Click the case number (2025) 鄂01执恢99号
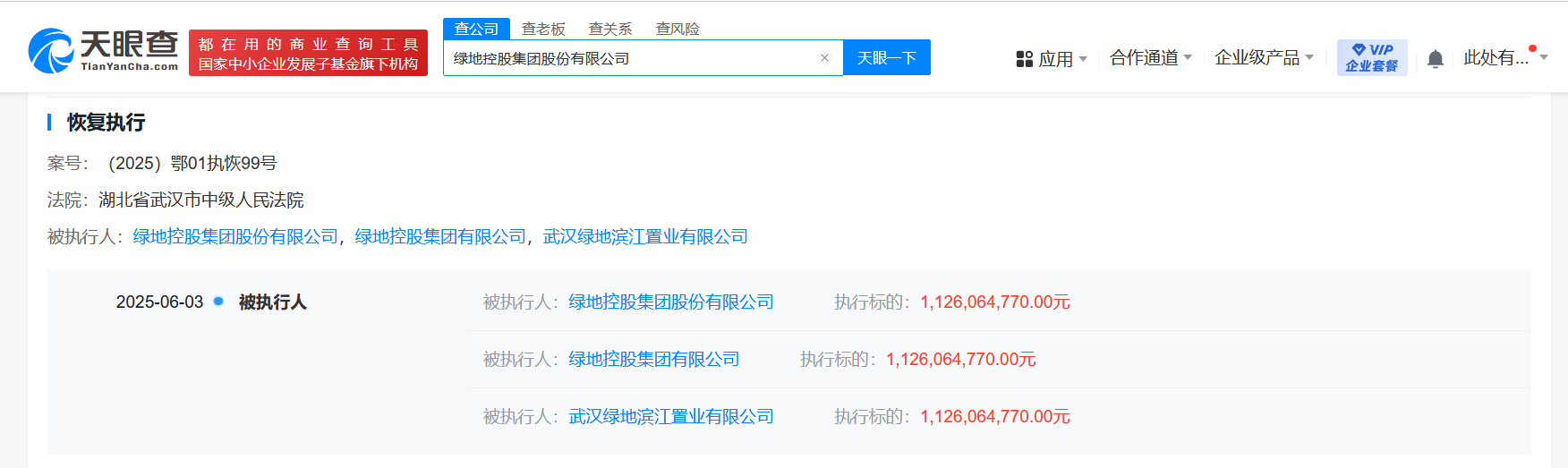The height and width of the screenshot is (468, 1568). click(x=192, y=163)
